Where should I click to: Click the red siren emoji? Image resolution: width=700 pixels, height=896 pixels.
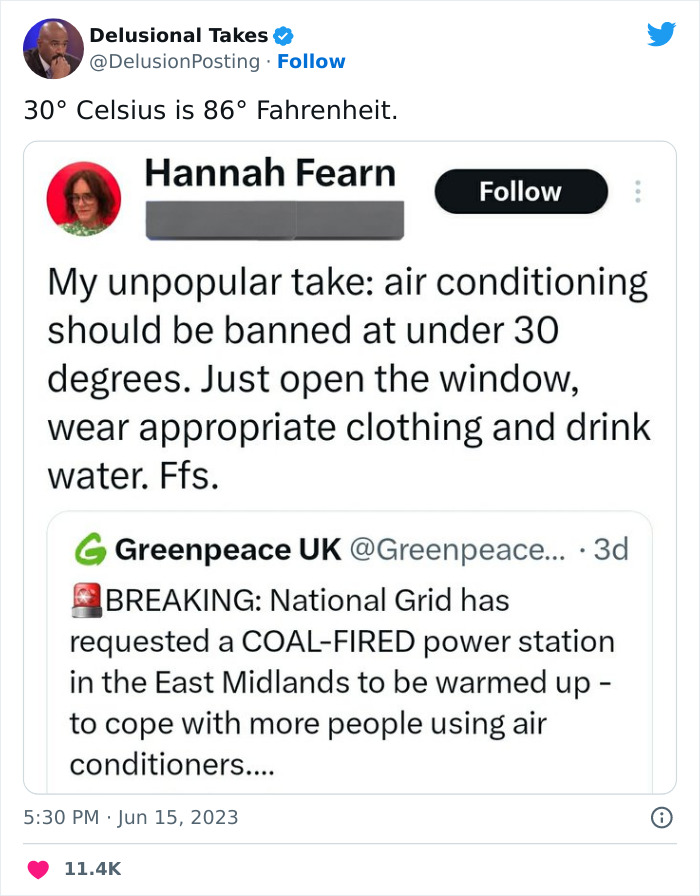[x=88, y=600]
